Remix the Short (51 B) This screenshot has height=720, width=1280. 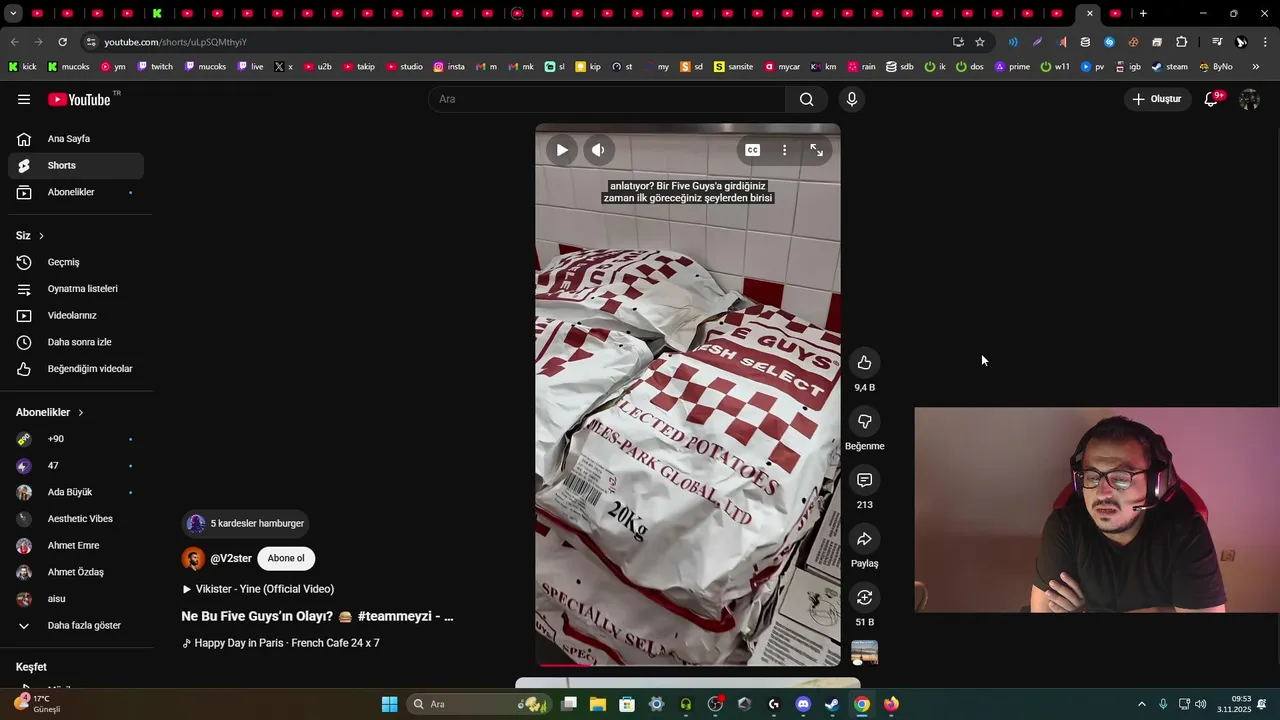point(864,597)
